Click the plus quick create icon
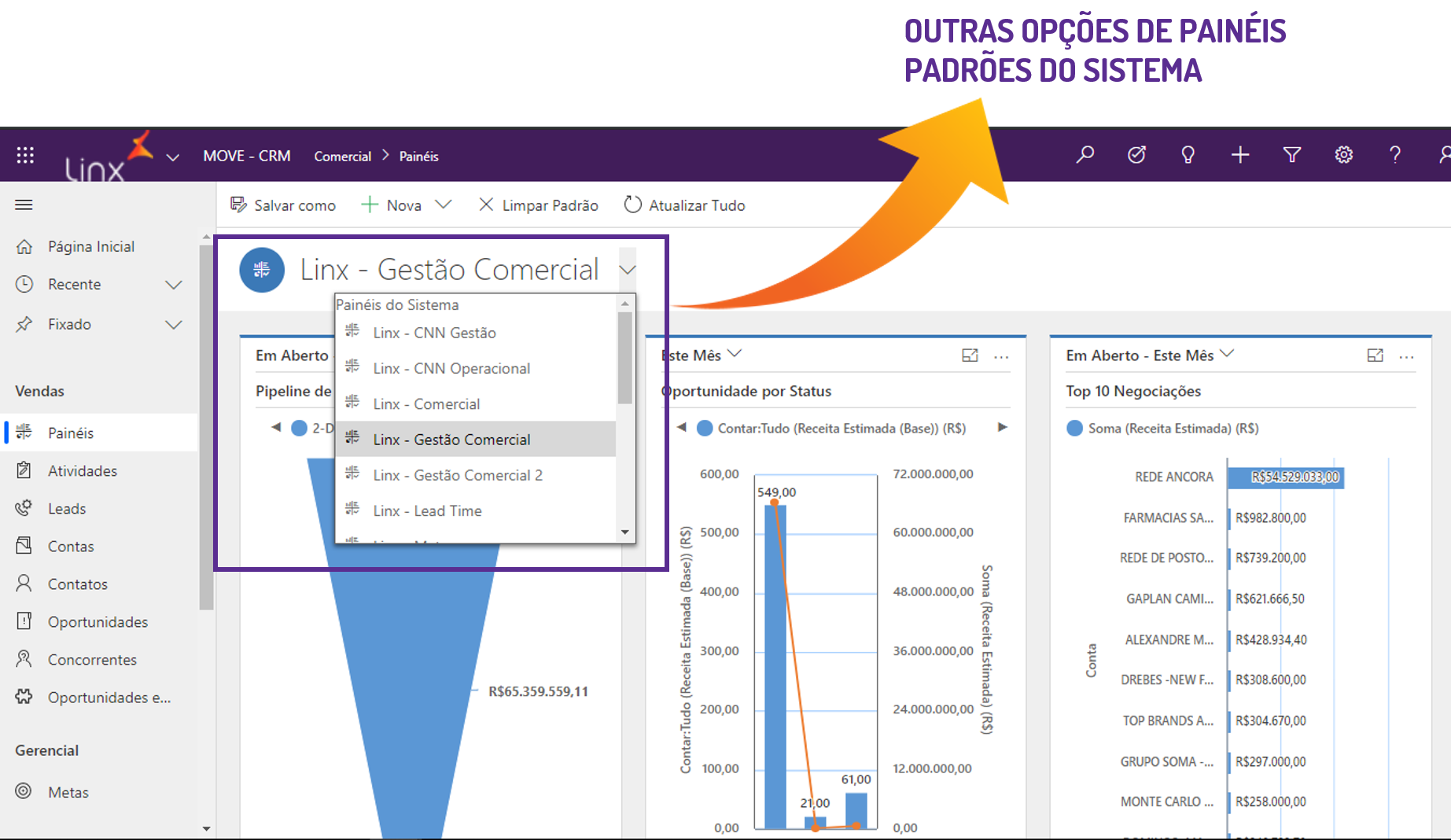 (1240, 155)
